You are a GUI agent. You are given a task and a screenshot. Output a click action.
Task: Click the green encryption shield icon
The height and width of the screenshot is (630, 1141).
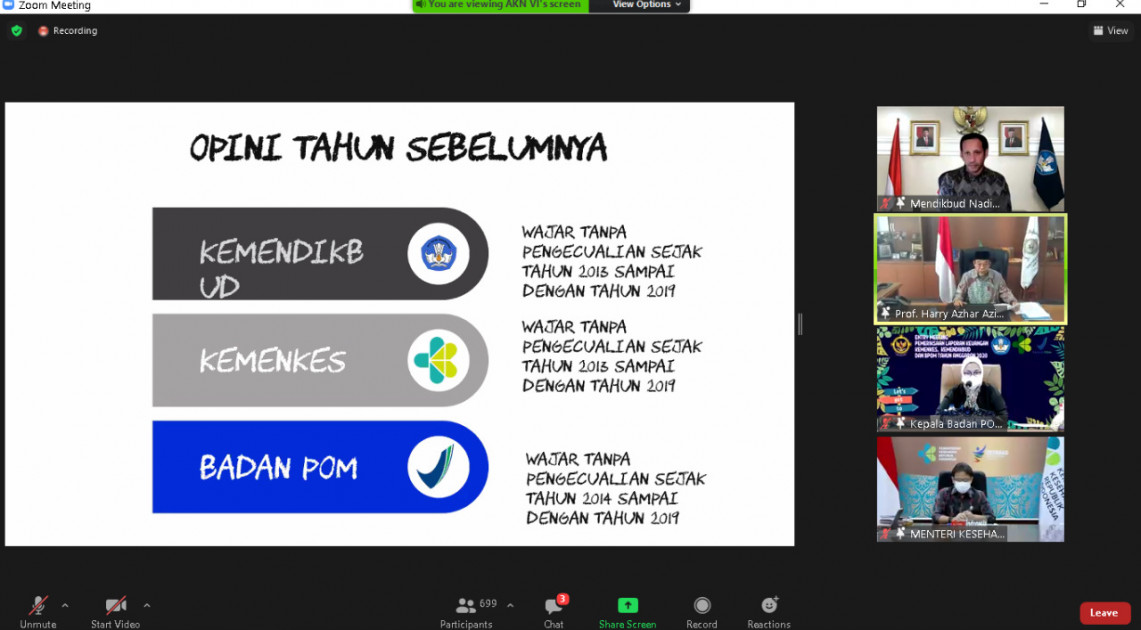[x=16, y=31]
